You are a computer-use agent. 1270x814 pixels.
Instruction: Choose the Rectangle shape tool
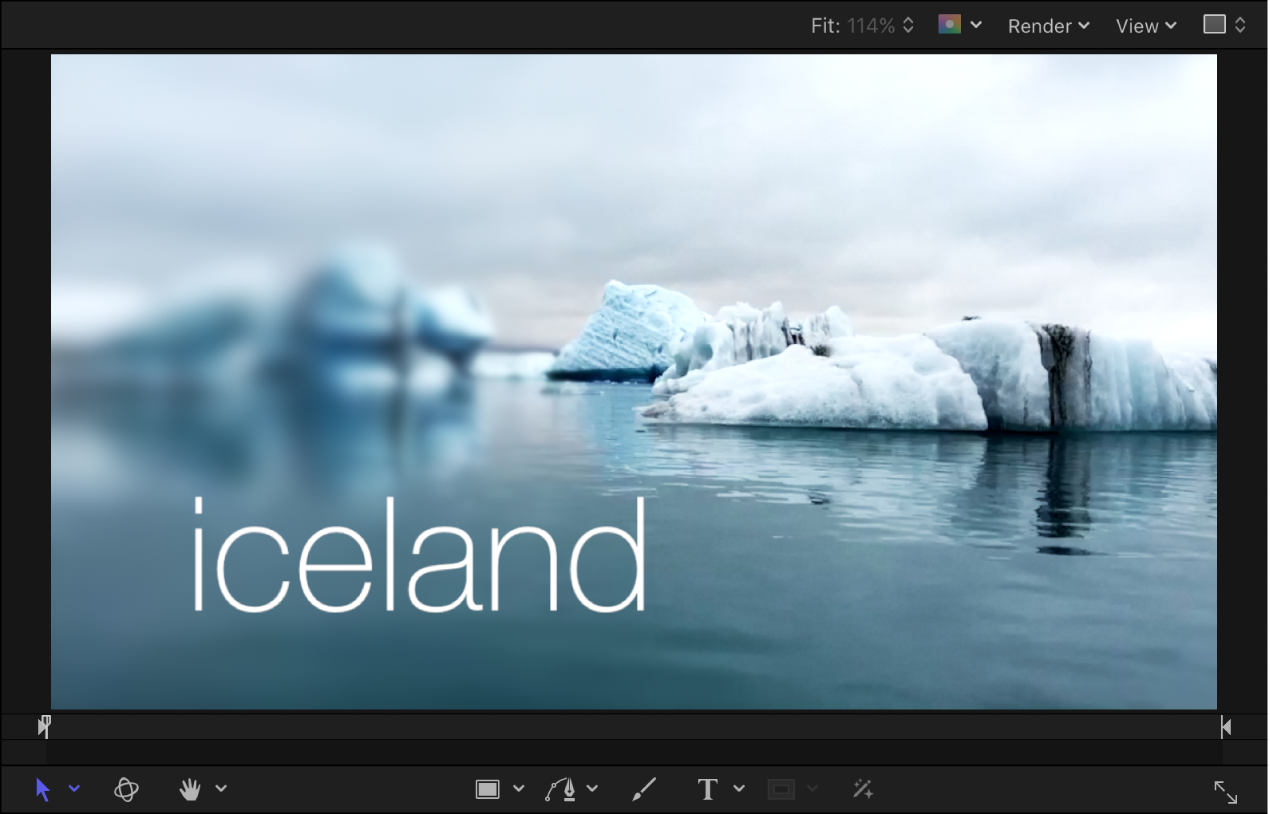487,788
